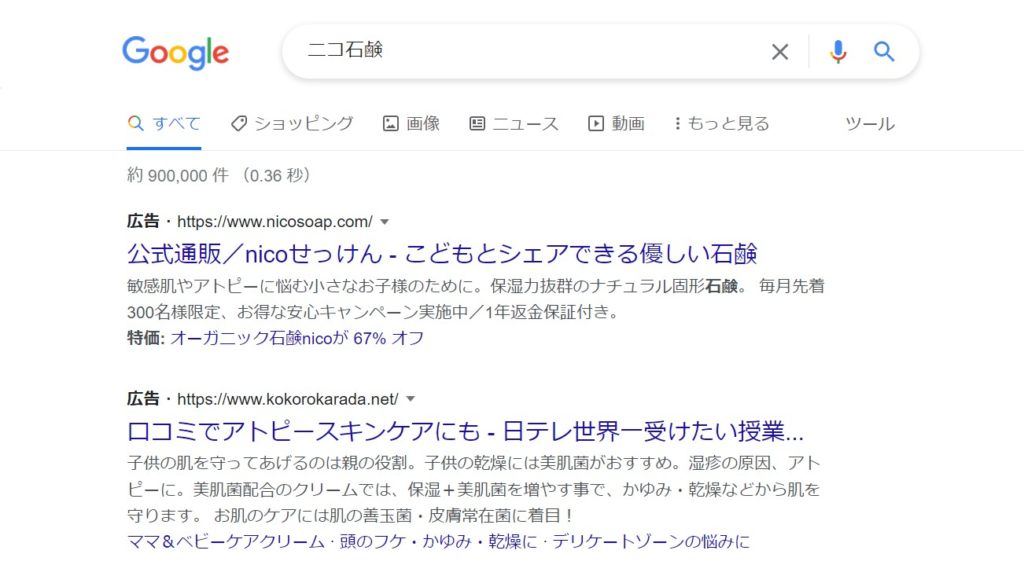Viewport: 1024px width, 565px height.
Task: Open the ニュース tab
Action: 514,123
